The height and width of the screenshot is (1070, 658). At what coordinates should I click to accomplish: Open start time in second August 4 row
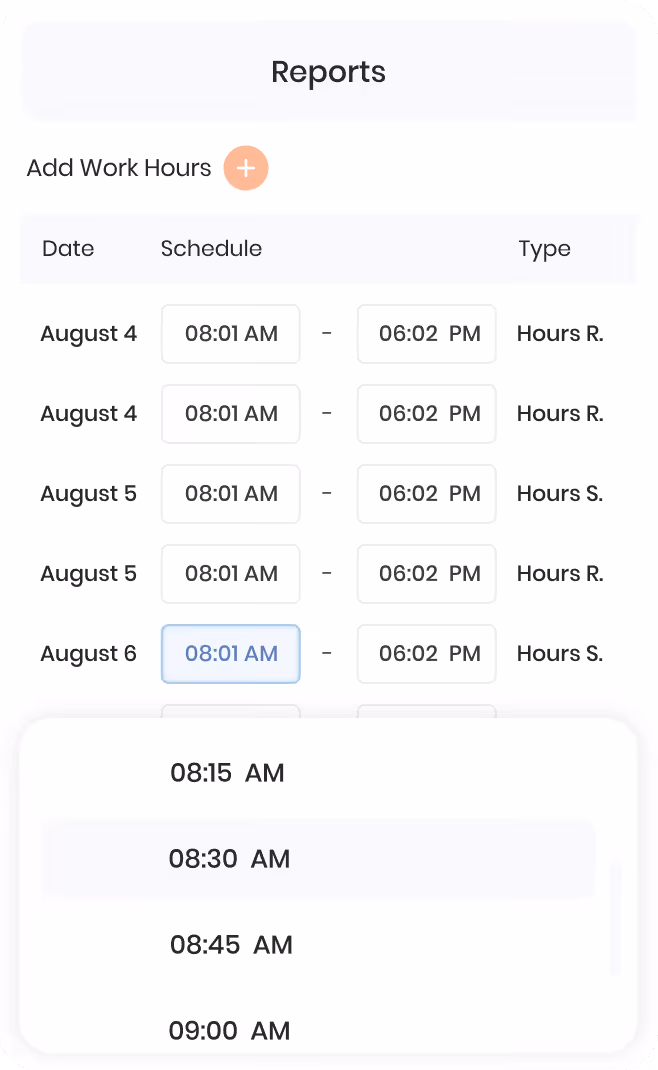[231, 414]
